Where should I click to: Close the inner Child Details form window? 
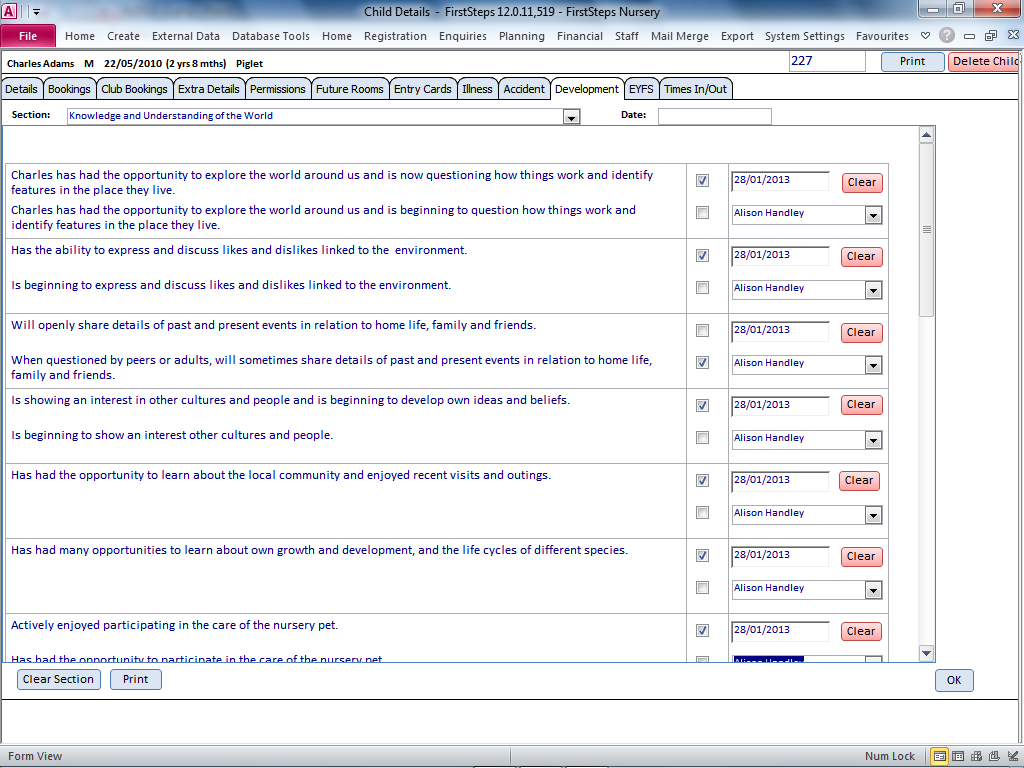[x=1013, y=35]
